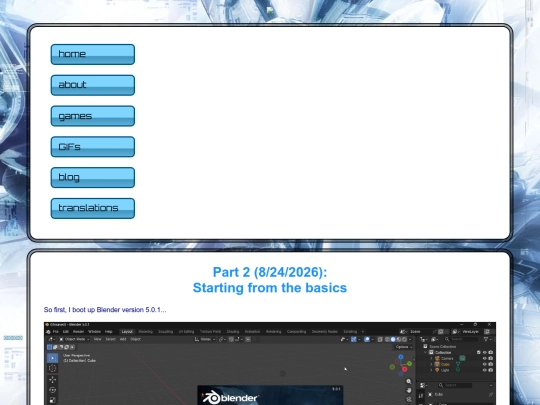The image size is (540, 405).
Task: Open the Global transform orientation dropdown
Action: click(x=205, y=339)
